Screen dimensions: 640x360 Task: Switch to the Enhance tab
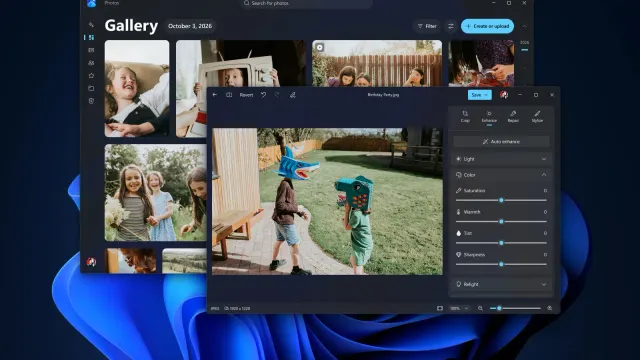(x=489, y=117)
